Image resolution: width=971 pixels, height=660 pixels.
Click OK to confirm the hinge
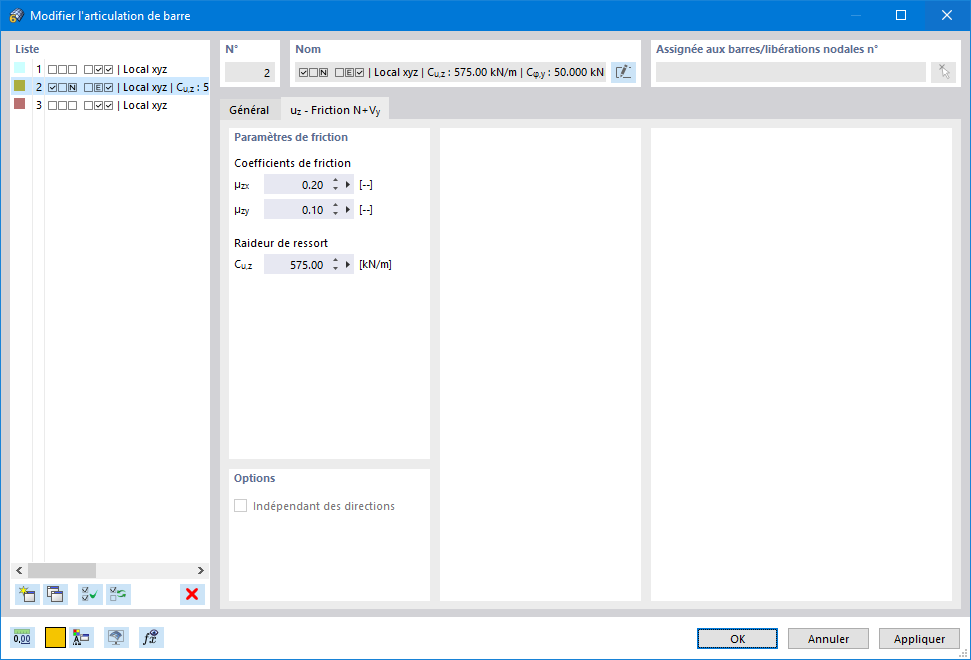point(737,638)
